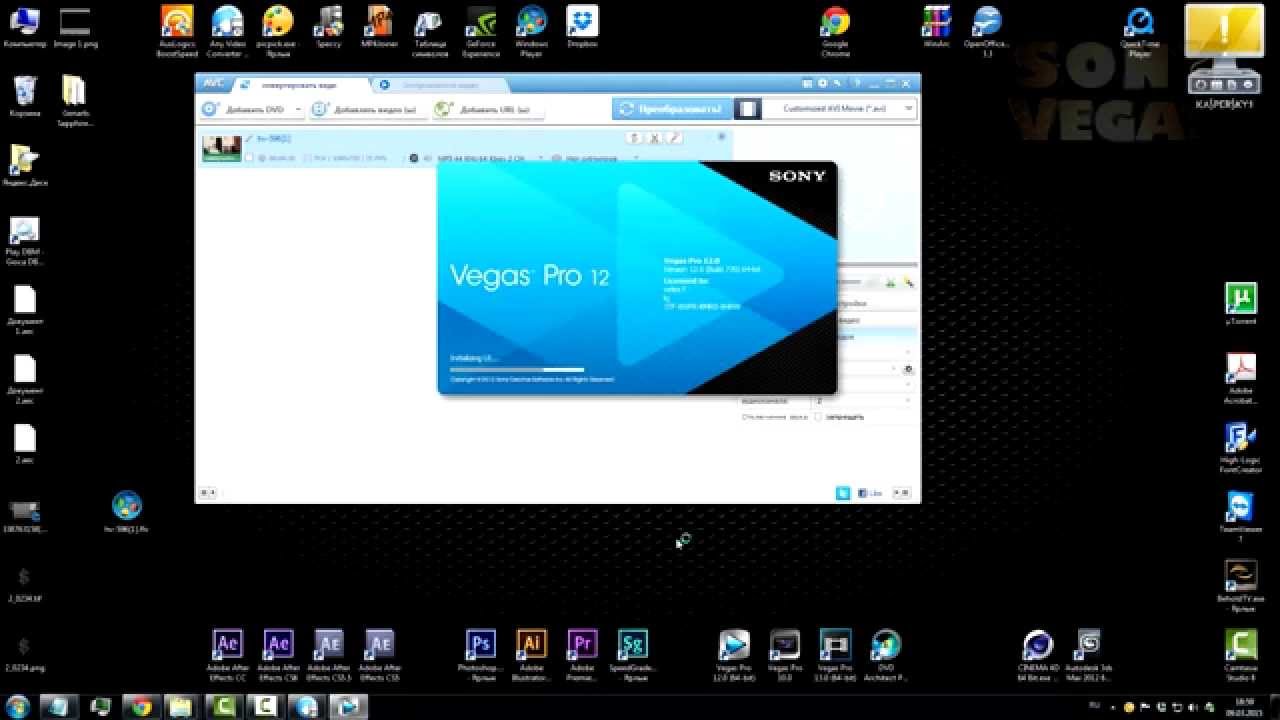Open SpeedGrade desktop shortcut

tap(633, 655)
